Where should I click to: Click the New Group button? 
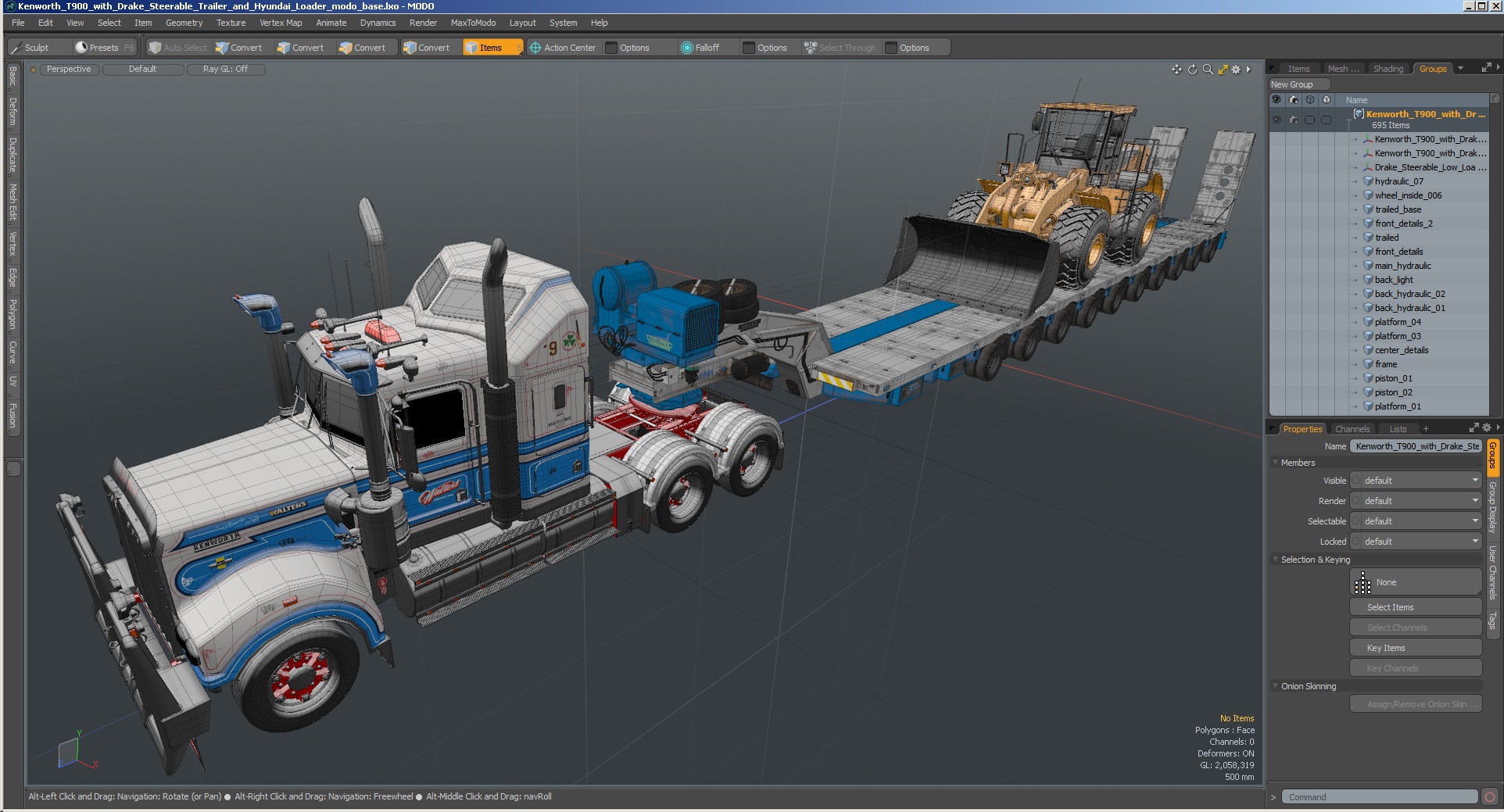pyautogui.click(x=1298, y=84)
